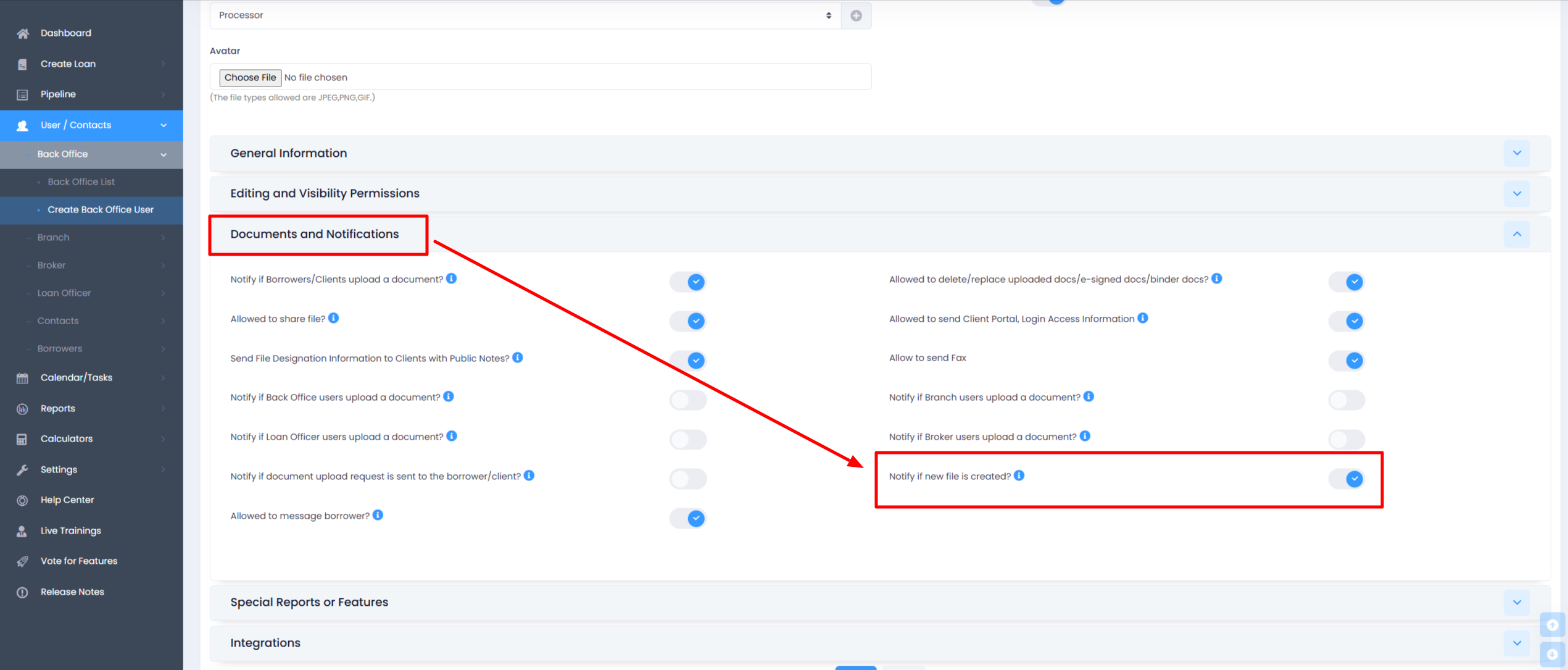Screen dimensions: 1568x670
Task: Click info icon beside Allowed to share file
Action: 334,318
